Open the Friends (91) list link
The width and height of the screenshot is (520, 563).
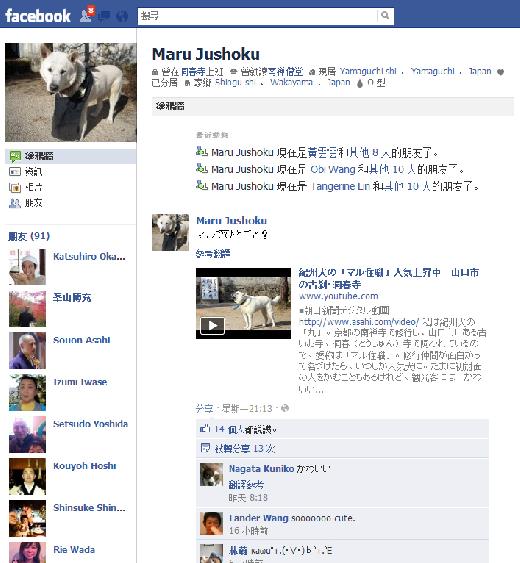coord(29,236)
